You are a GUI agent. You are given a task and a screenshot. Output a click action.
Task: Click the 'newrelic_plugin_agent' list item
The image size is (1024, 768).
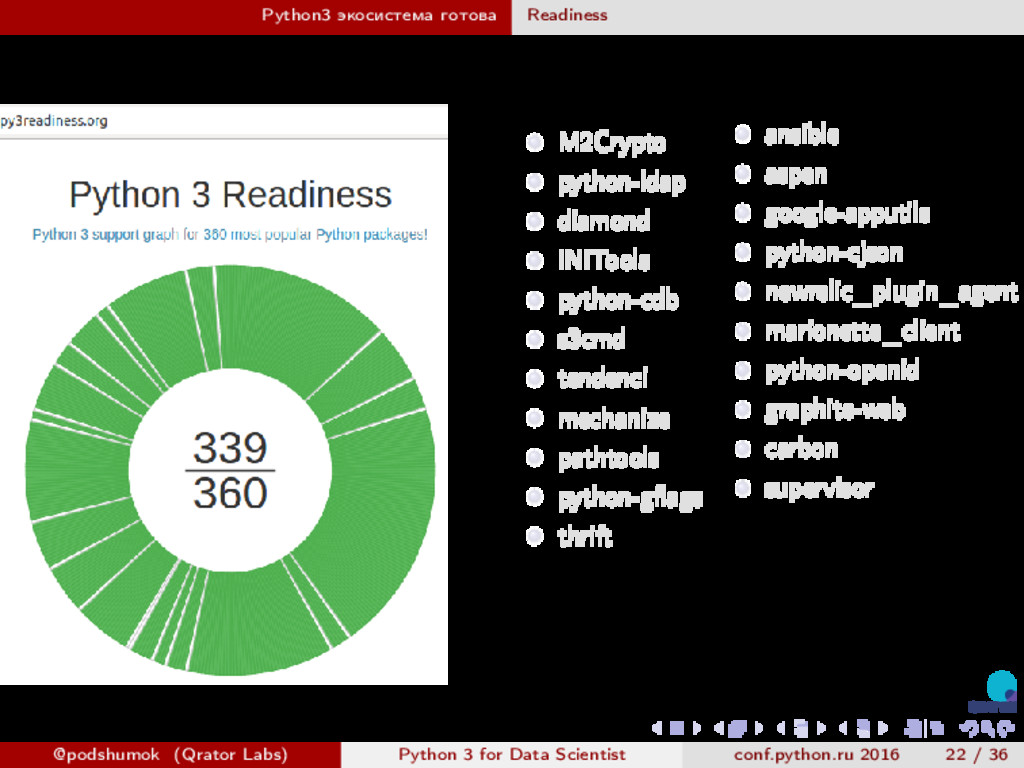coord(891,293)
